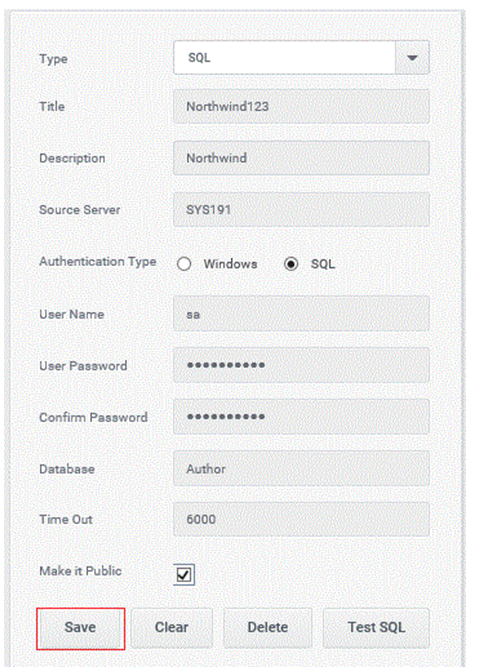Open the Type dropdown arrow
This screenshot has width=480, height=669.
point(412,58)
